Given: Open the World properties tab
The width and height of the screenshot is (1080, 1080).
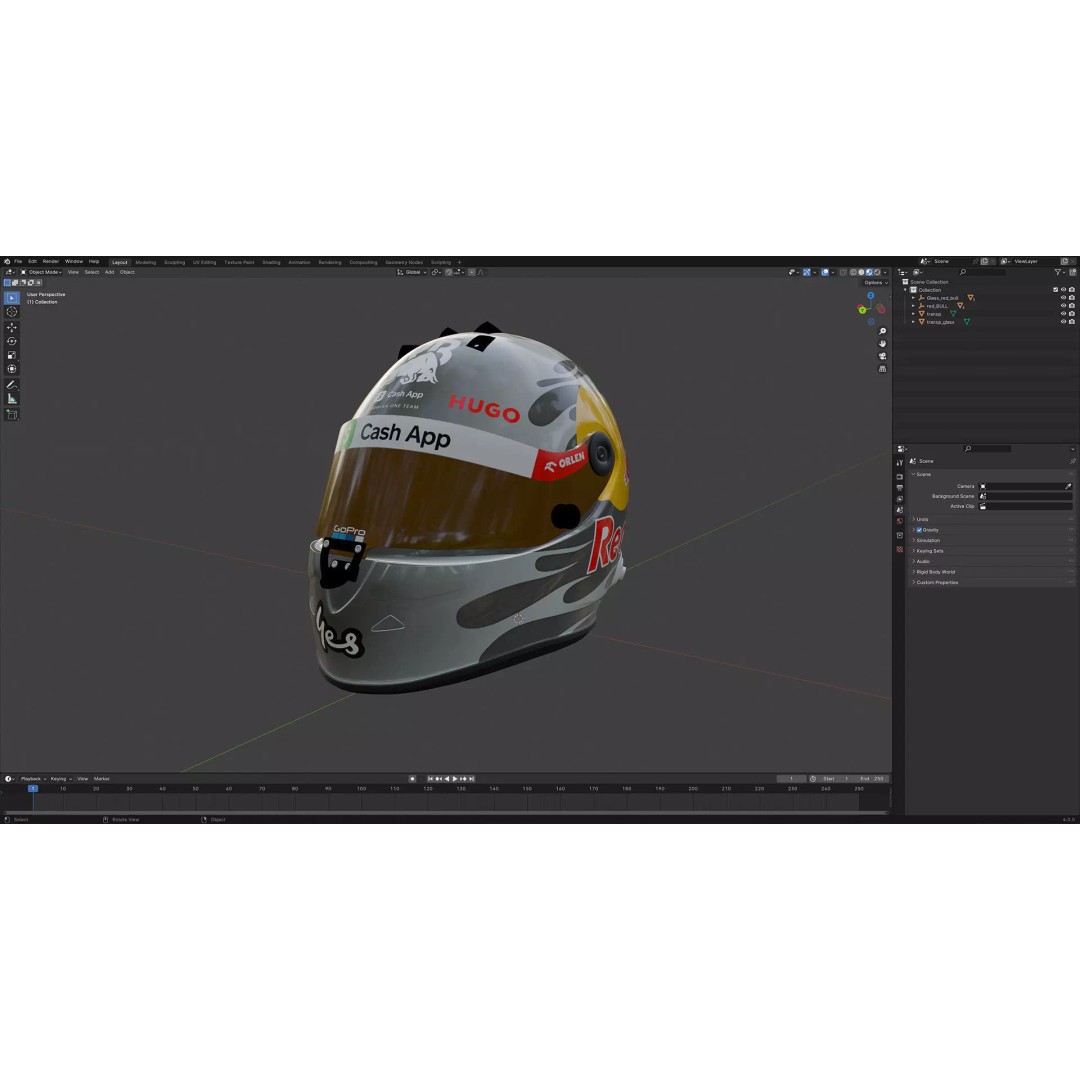Looking at the screenshot, I should (x=900, y=521).
